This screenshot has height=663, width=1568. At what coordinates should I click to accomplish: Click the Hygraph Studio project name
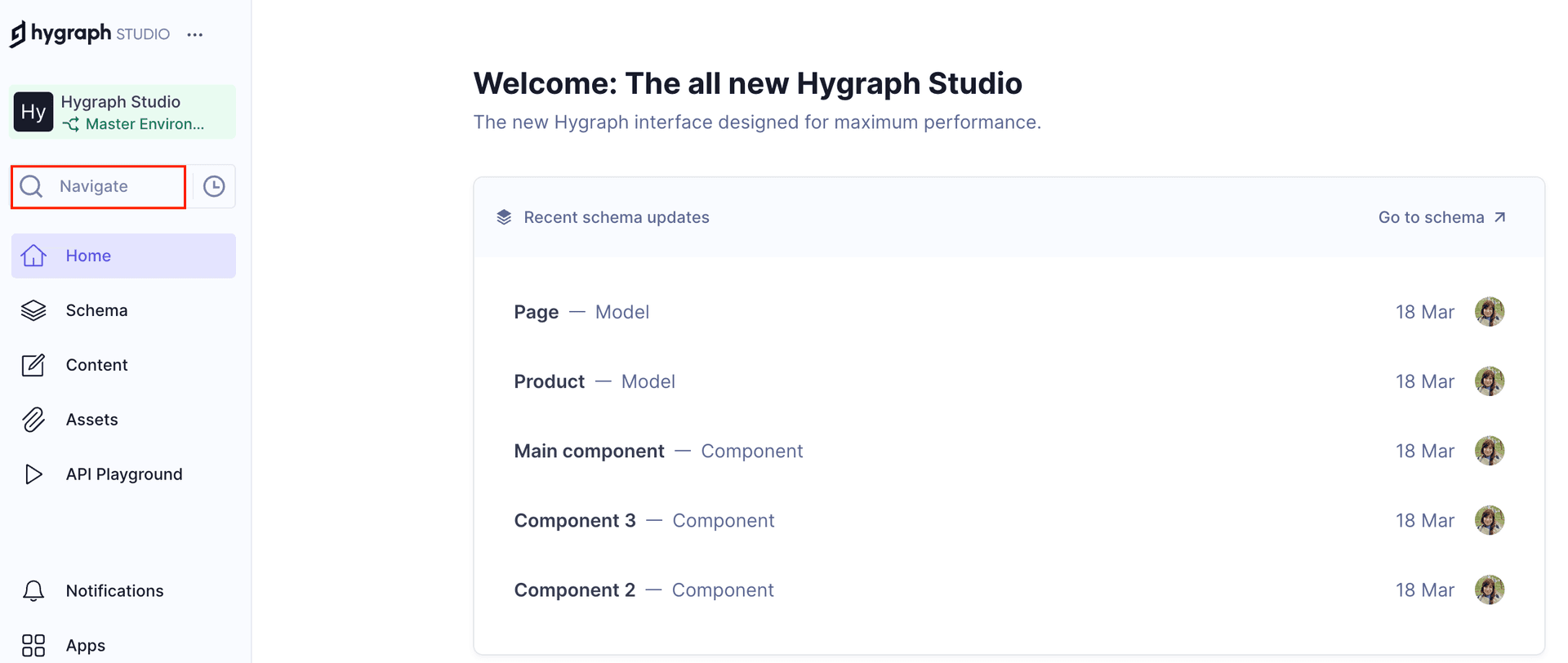pos(121,102)
